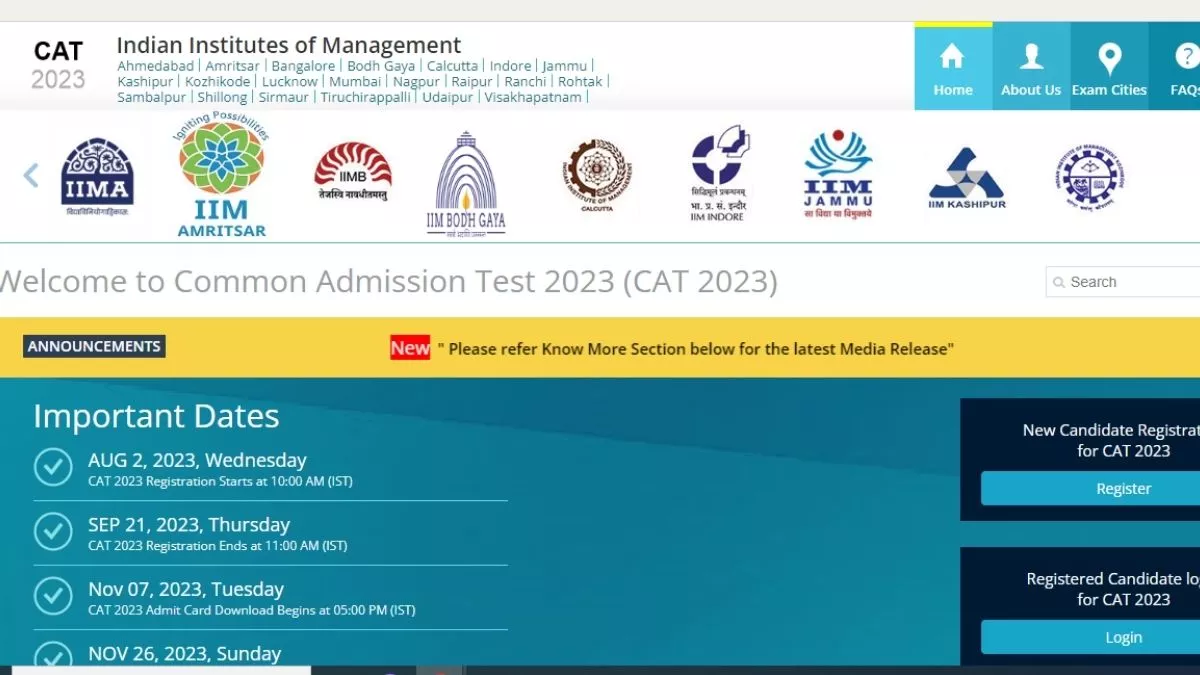The image size is (1200, 675).
Task: Open the Shillong header link
Action: tap(222, 97)
